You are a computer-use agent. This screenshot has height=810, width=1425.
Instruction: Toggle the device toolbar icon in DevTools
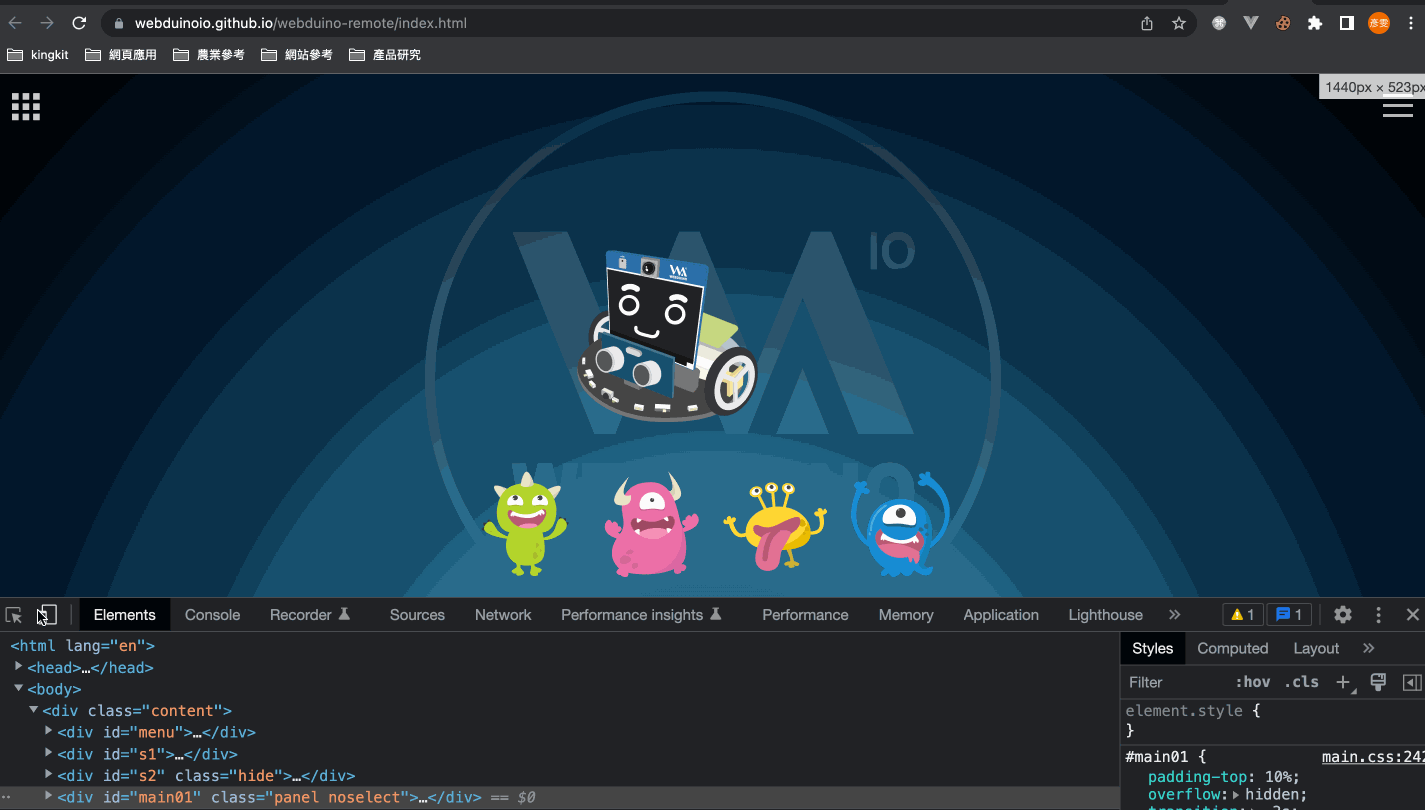click(47, 615)
